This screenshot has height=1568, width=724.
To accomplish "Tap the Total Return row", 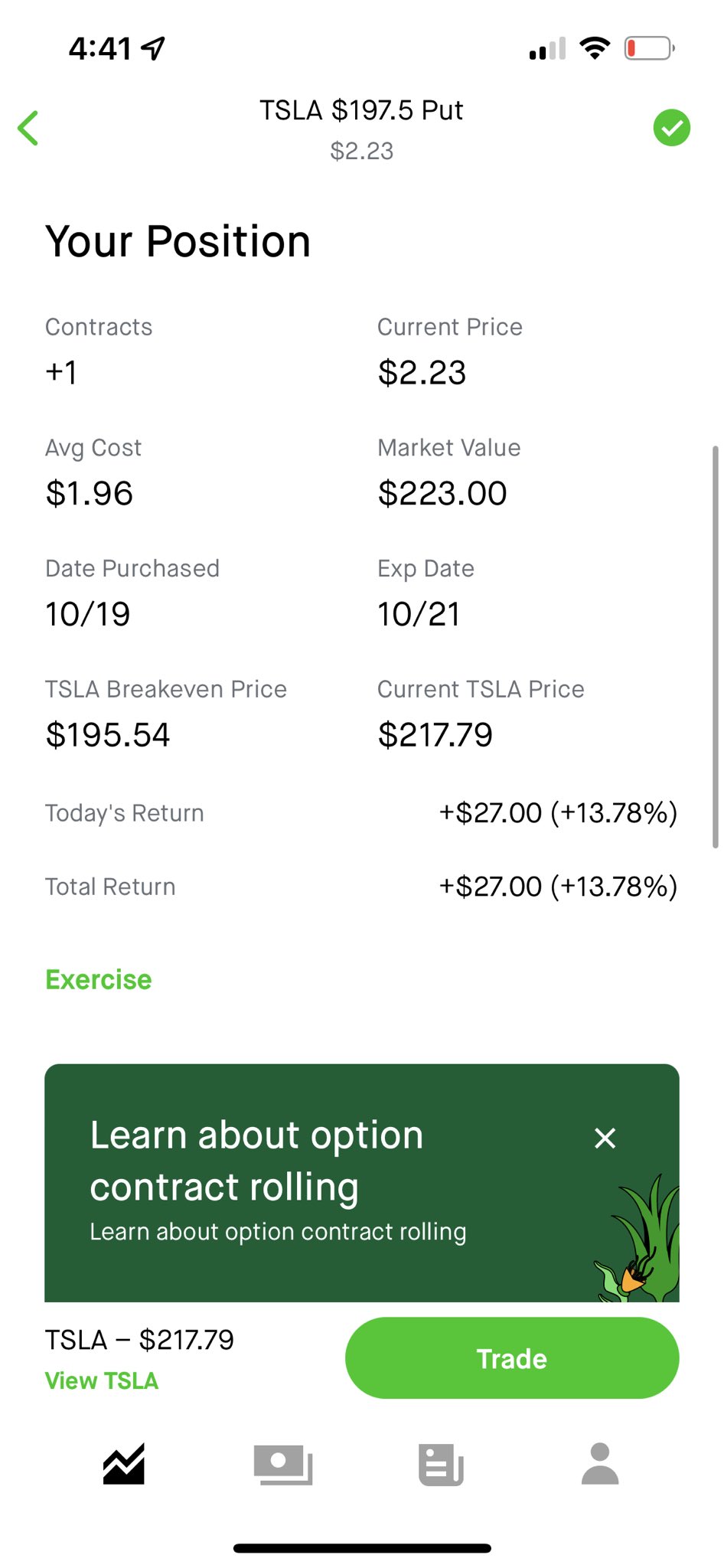I will [361, 887].
